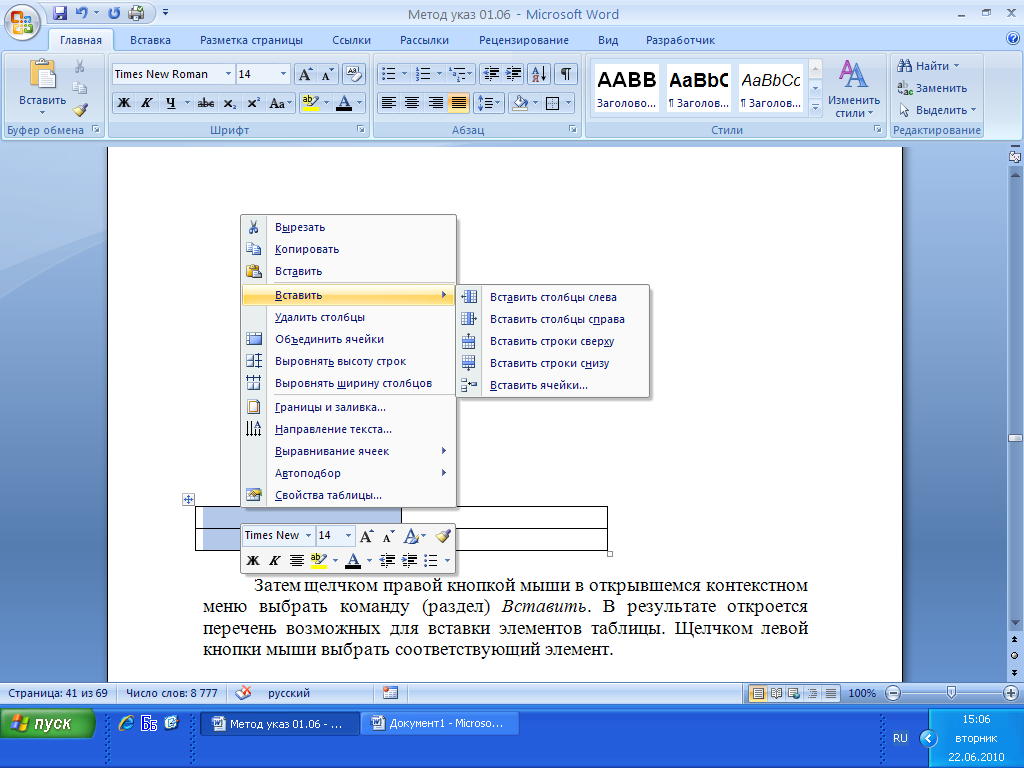
Task: Click the sort А-Я button
Action: (539, 74)
